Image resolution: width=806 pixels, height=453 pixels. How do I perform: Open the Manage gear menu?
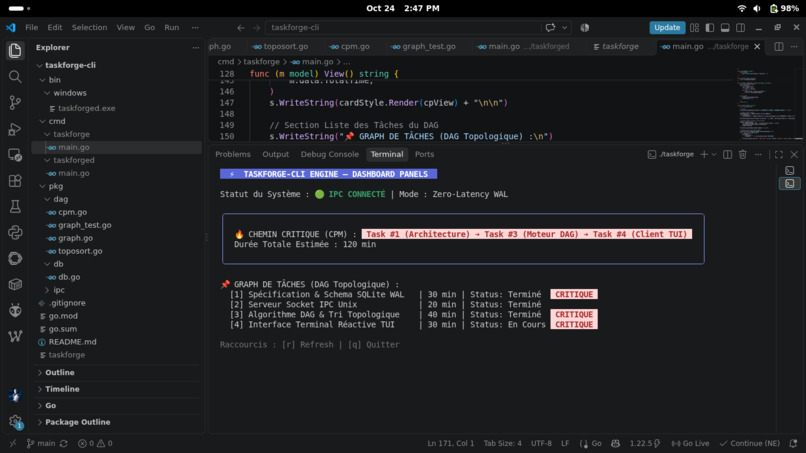coord(15,422)
